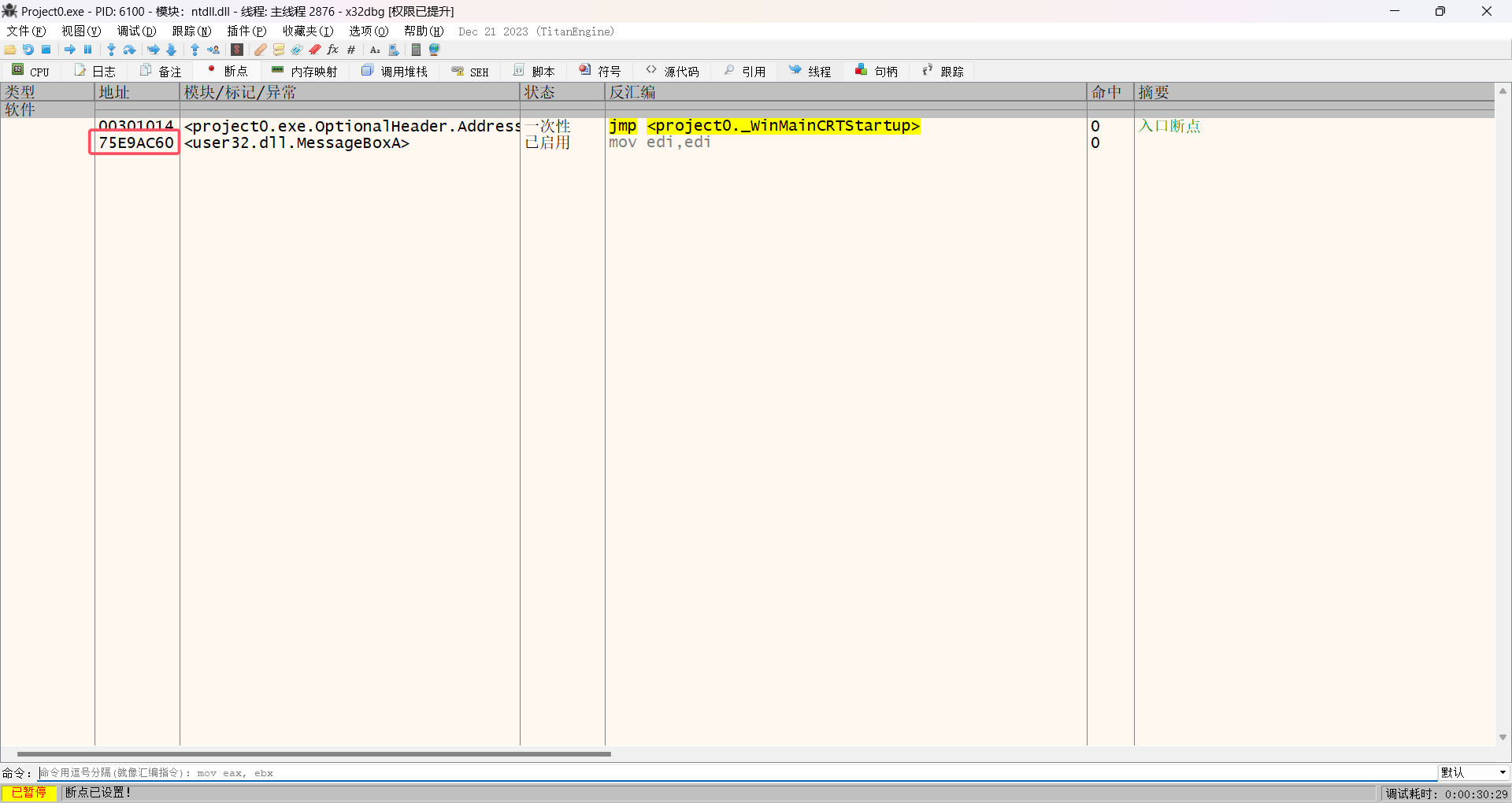Sort by the 地址 column header

click(137, 92)
